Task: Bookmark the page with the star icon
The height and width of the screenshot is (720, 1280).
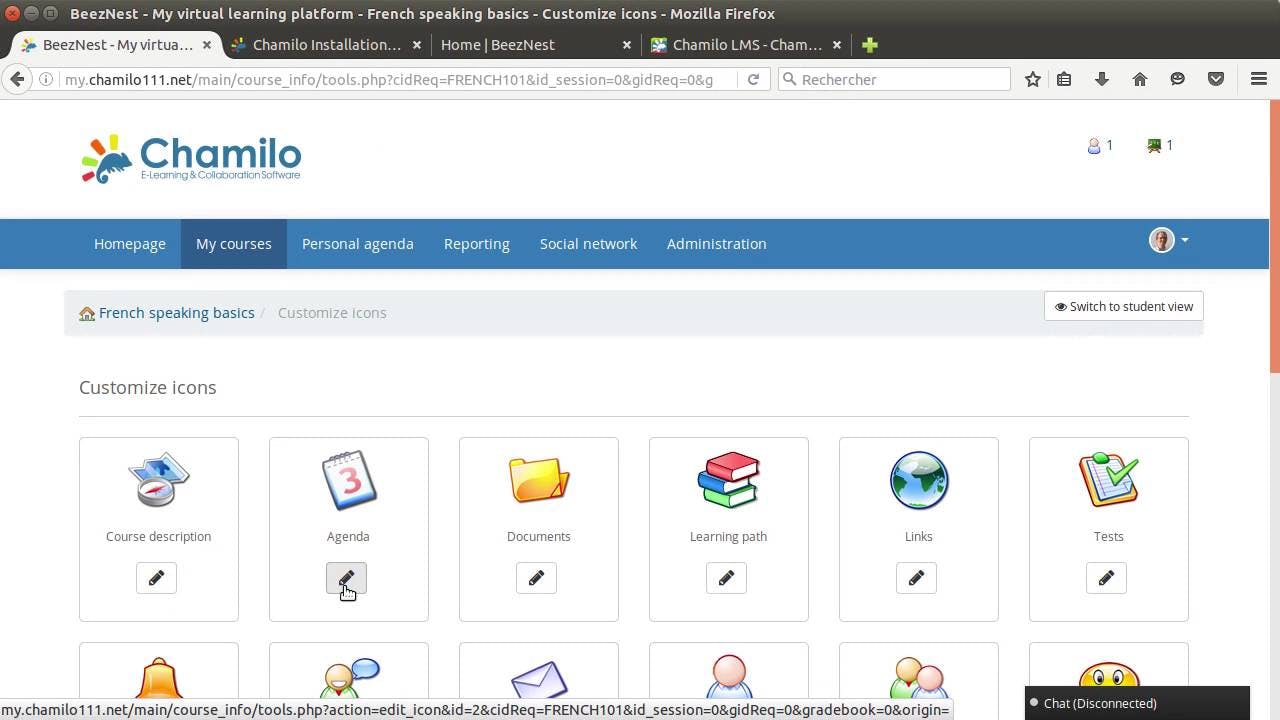Action: coord(1032,79)
